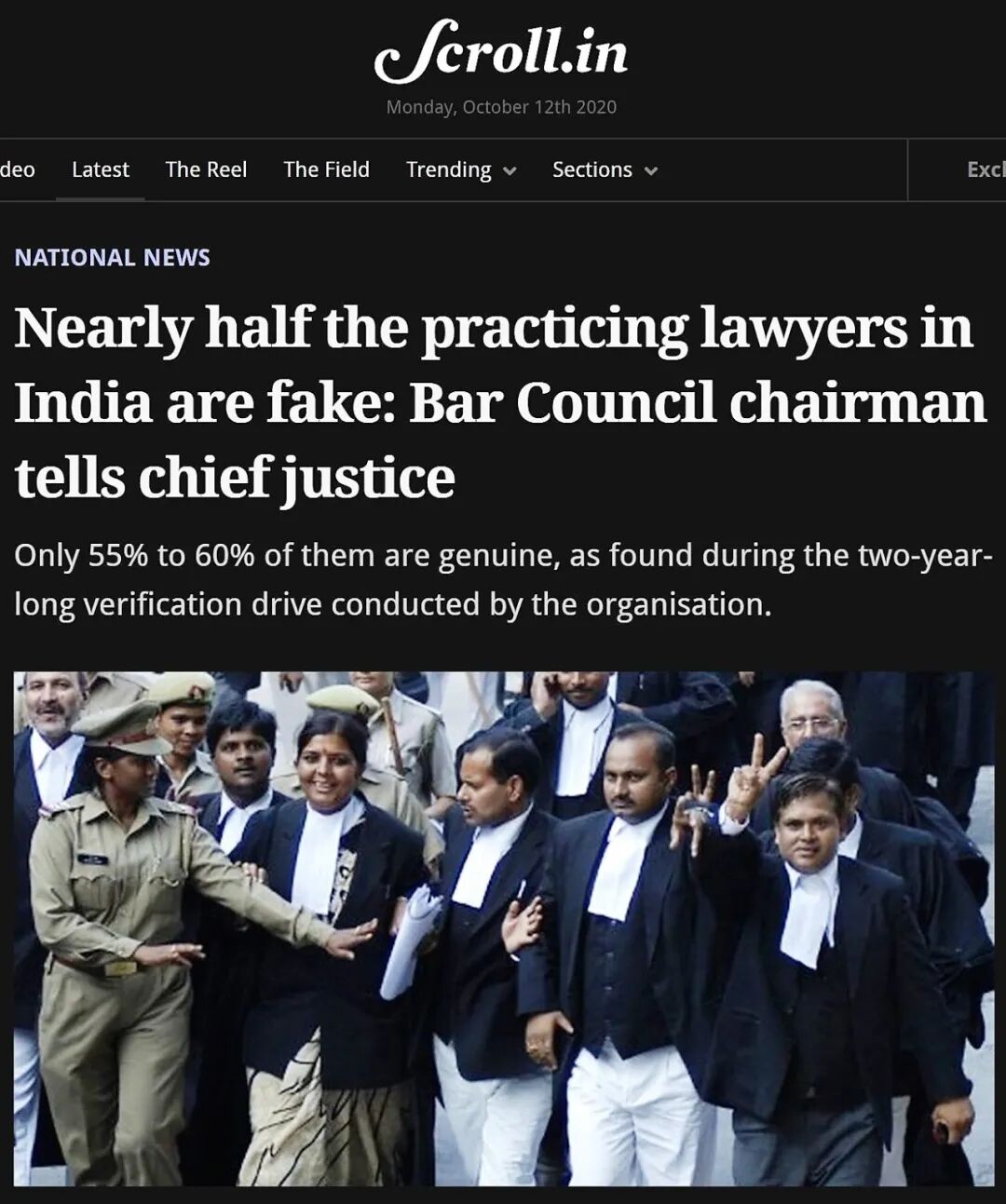The height and width of the screenshot is (1204, 1006).
Task: Open the partially visible Video nav item
Action: [x=17, y=169]
